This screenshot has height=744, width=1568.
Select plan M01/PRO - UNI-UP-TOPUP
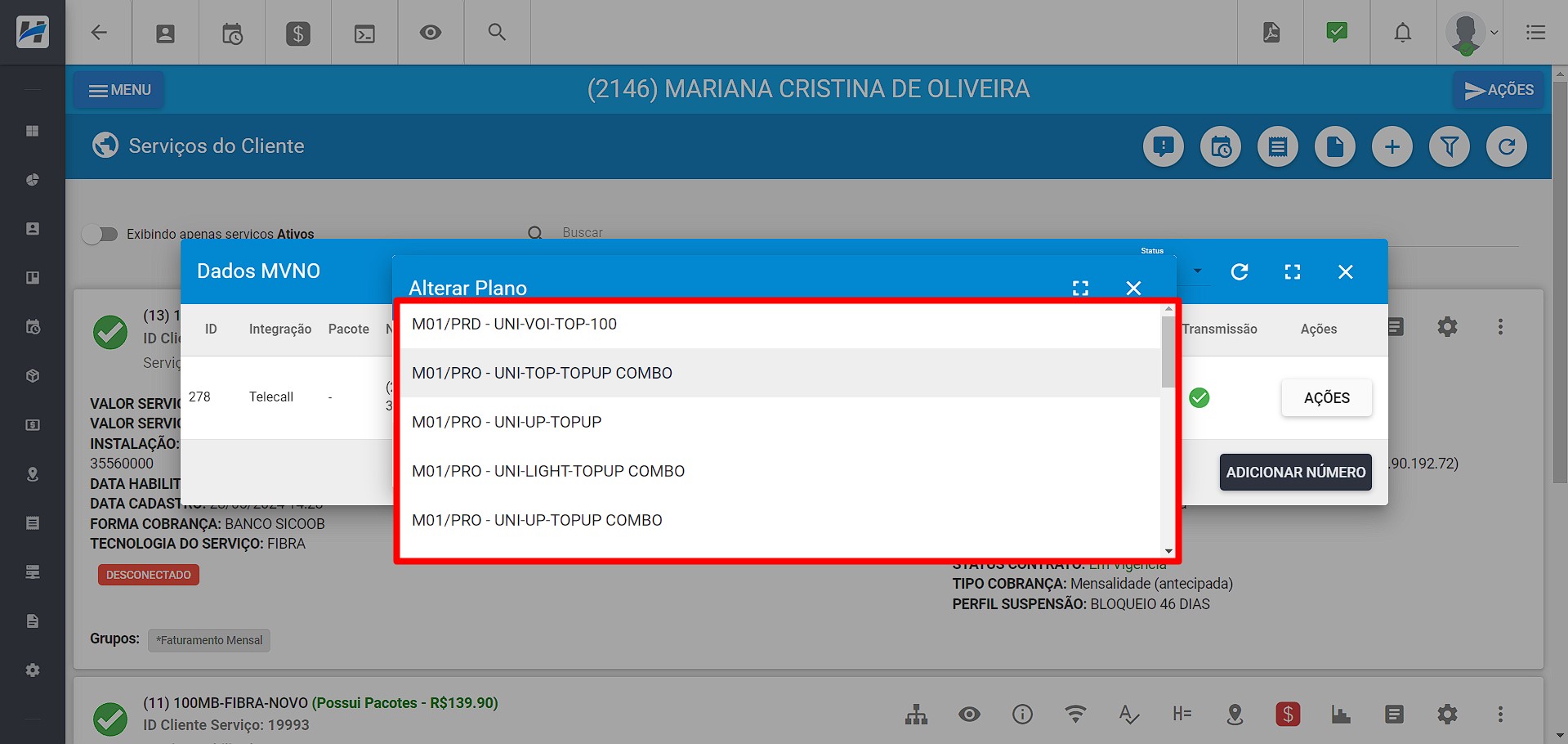780,422
